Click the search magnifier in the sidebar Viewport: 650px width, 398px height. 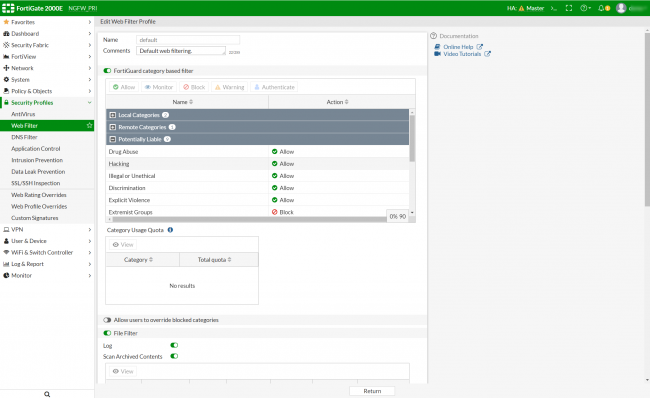(47, 394)
